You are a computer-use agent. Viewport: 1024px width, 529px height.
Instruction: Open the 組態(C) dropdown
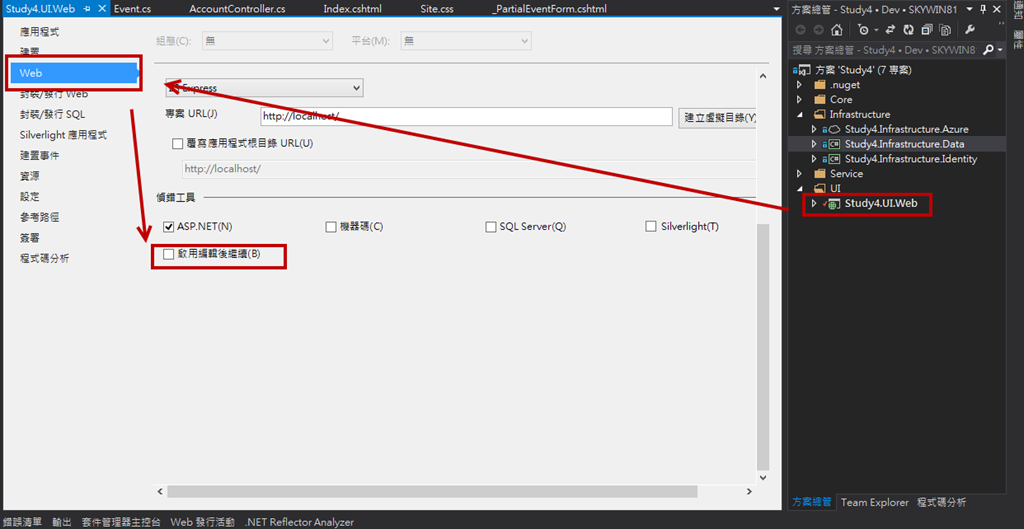[268, 40]
